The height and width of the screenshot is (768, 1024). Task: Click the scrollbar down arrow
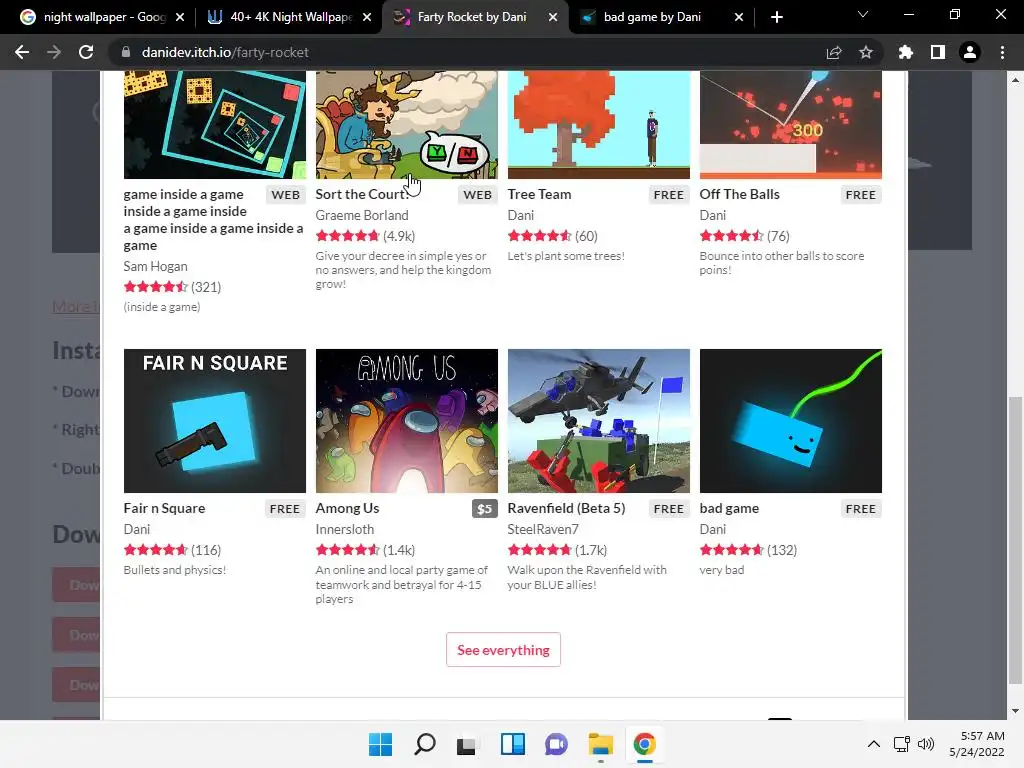(x=1015, y=711)
